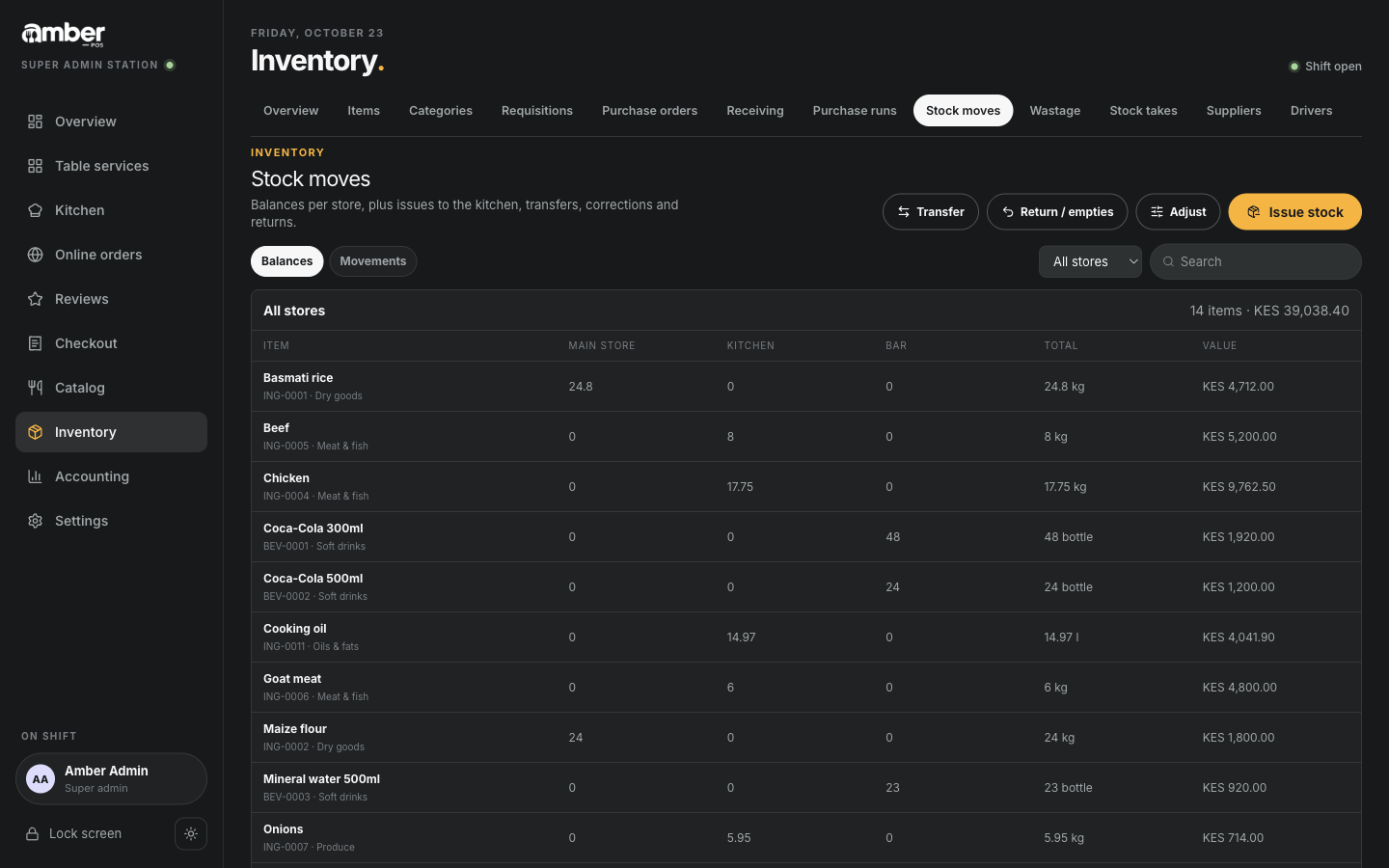Open the Purchase orders tab
Viewport: 1389px width, 868px height.
pos(649,111)
